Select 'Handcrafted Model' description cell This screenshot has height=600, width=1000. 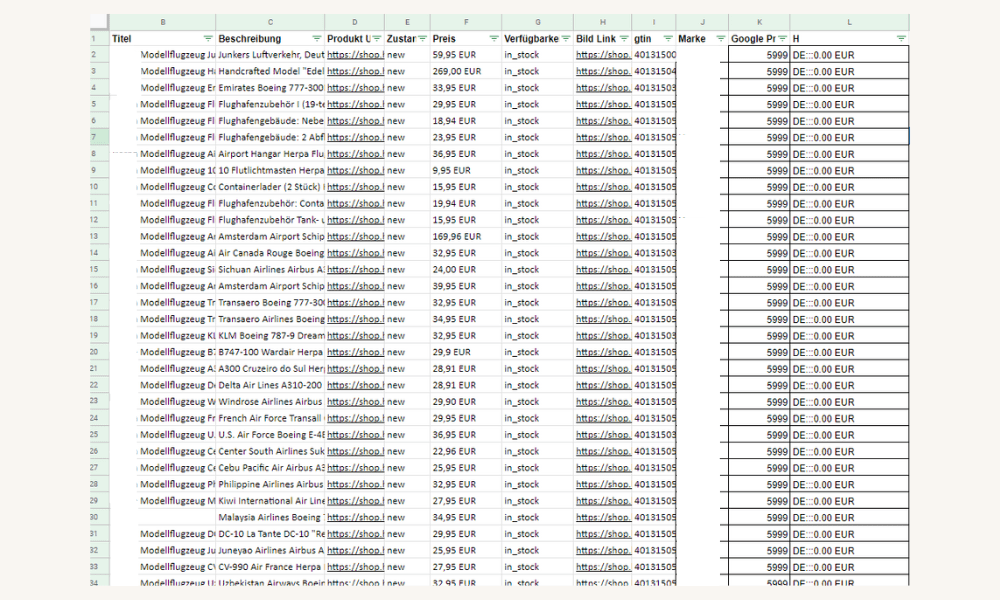(x=270, y=71)
